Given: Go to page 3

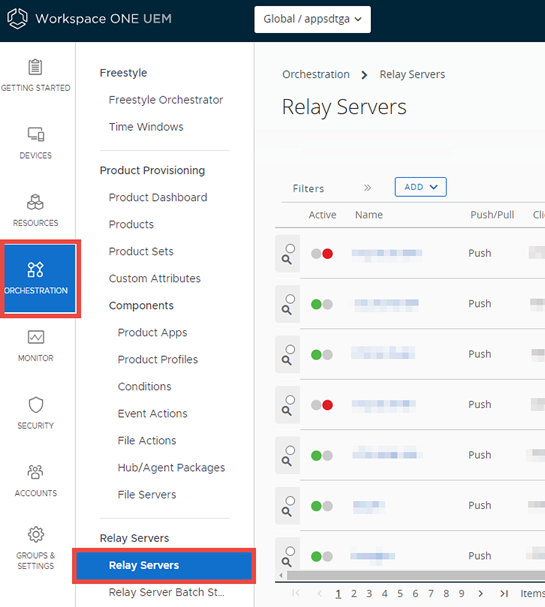Looking at the screenshot, I should pyautogui.click(x=369, y=593).
